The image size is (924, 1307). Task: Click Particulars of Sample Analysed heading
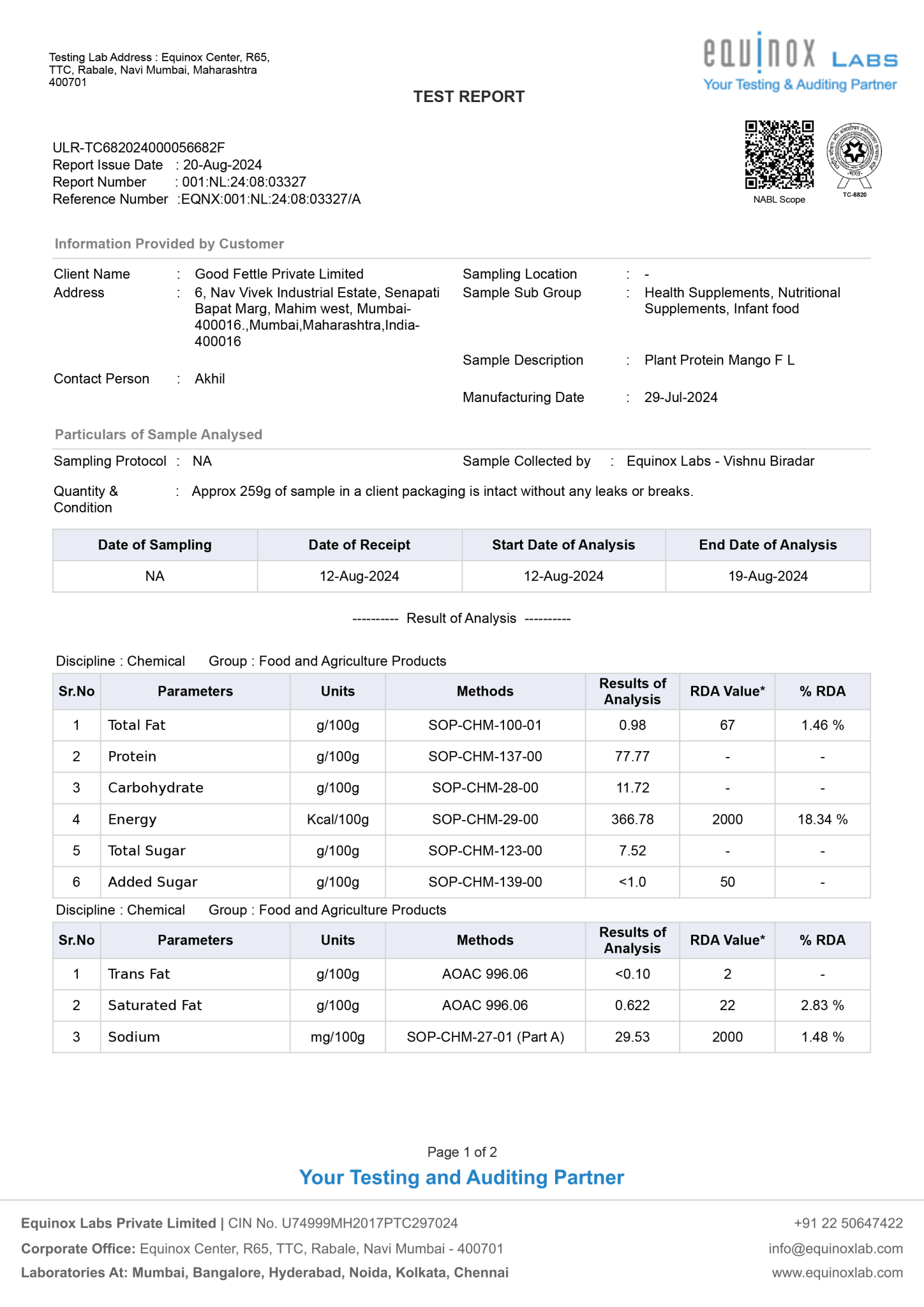pyautogui.click(x=158, y=435)
